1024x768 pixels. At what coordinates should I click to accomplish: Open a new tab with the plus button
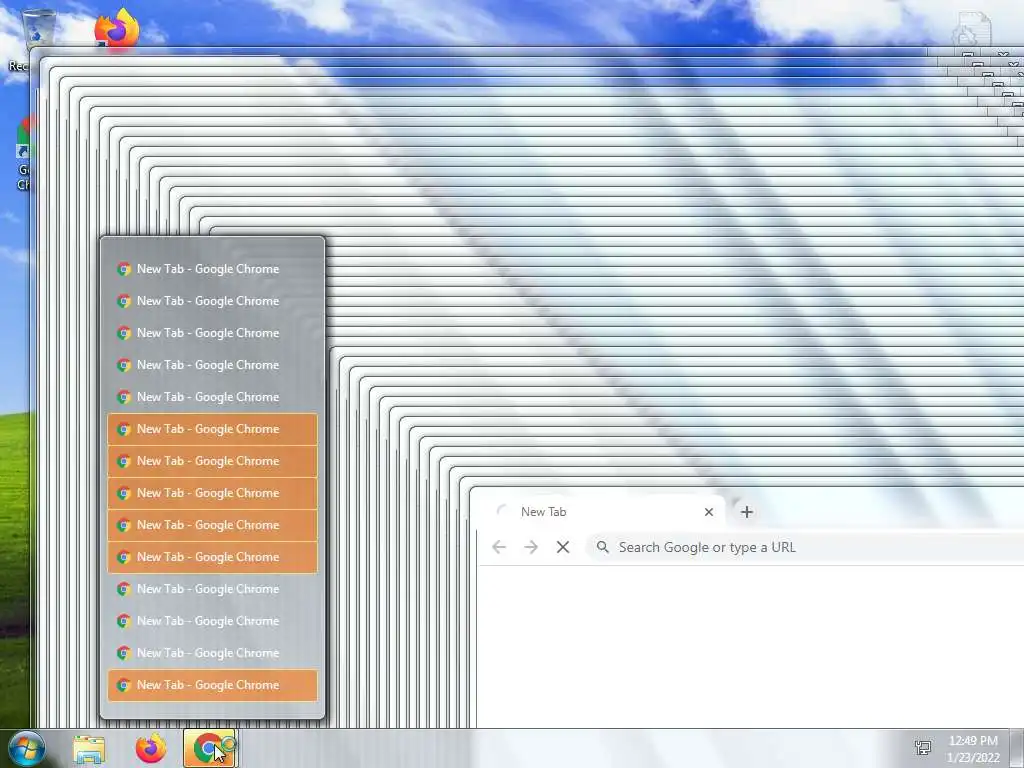click(747, 512)
